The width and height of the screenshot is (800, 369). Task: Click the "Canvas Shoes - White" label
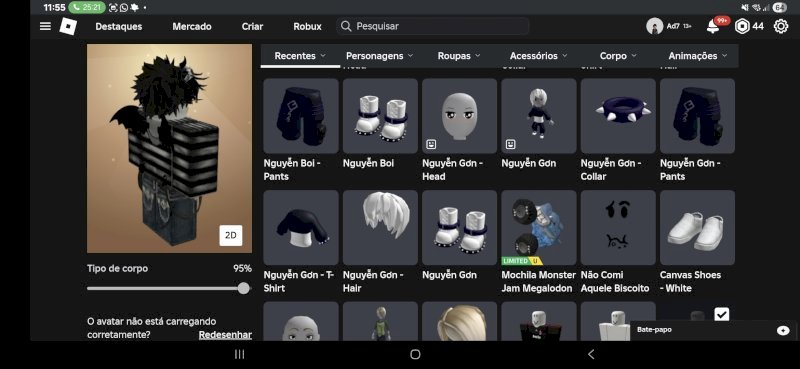point(690,282)
